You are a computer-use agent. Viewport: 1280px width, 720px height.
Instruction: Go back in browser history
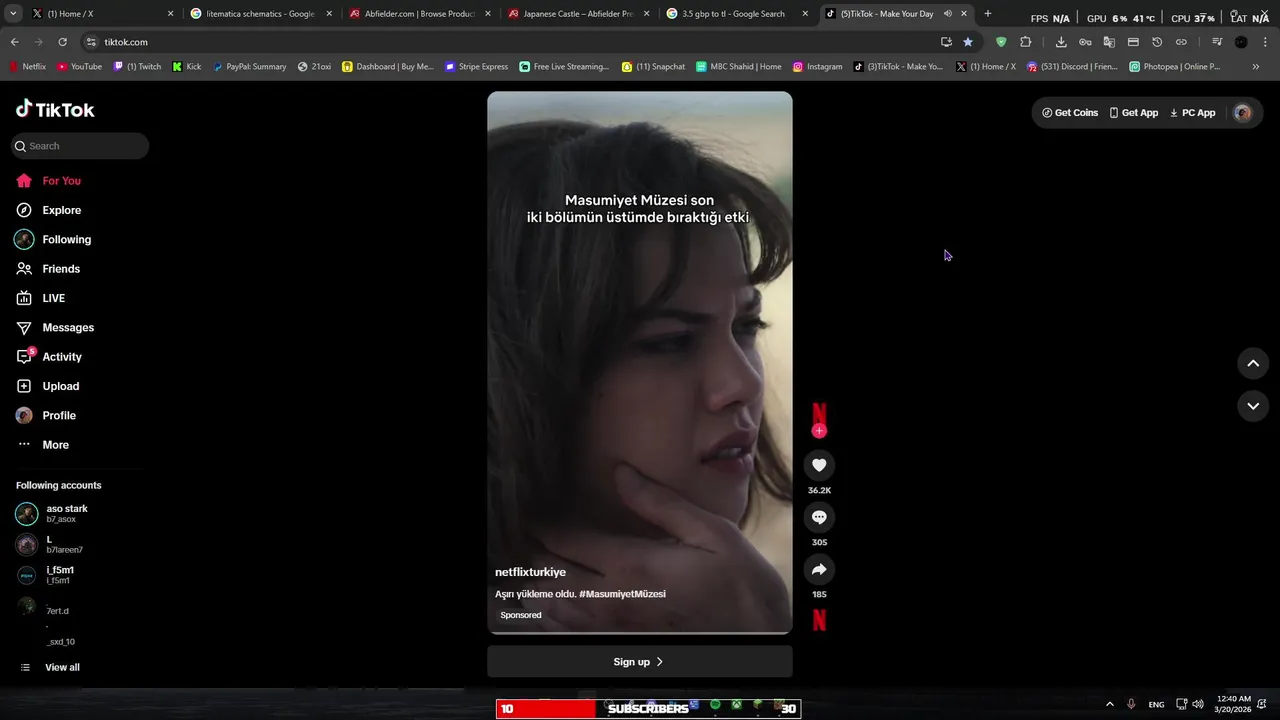pyautogui.click(x=14, y=42)
